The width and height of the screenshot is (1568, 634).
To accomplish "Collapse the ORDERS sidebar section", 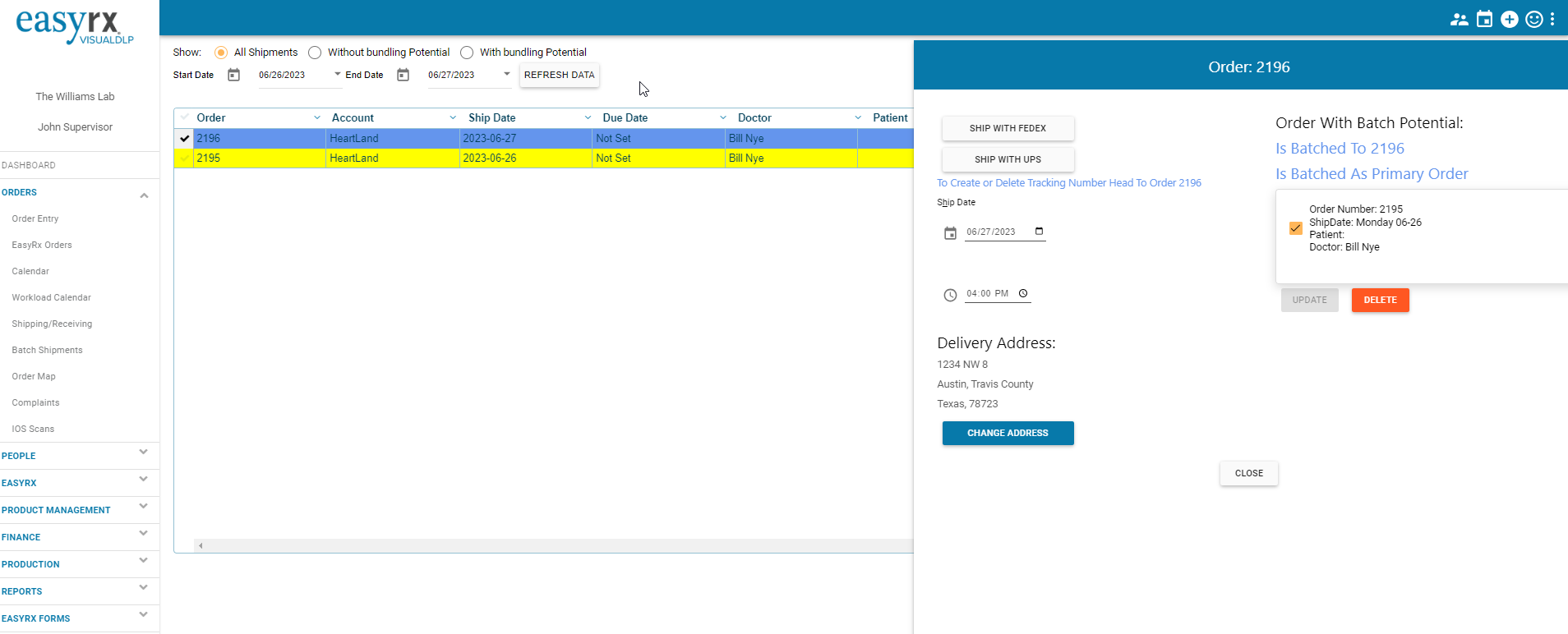I will pos(143,195).
